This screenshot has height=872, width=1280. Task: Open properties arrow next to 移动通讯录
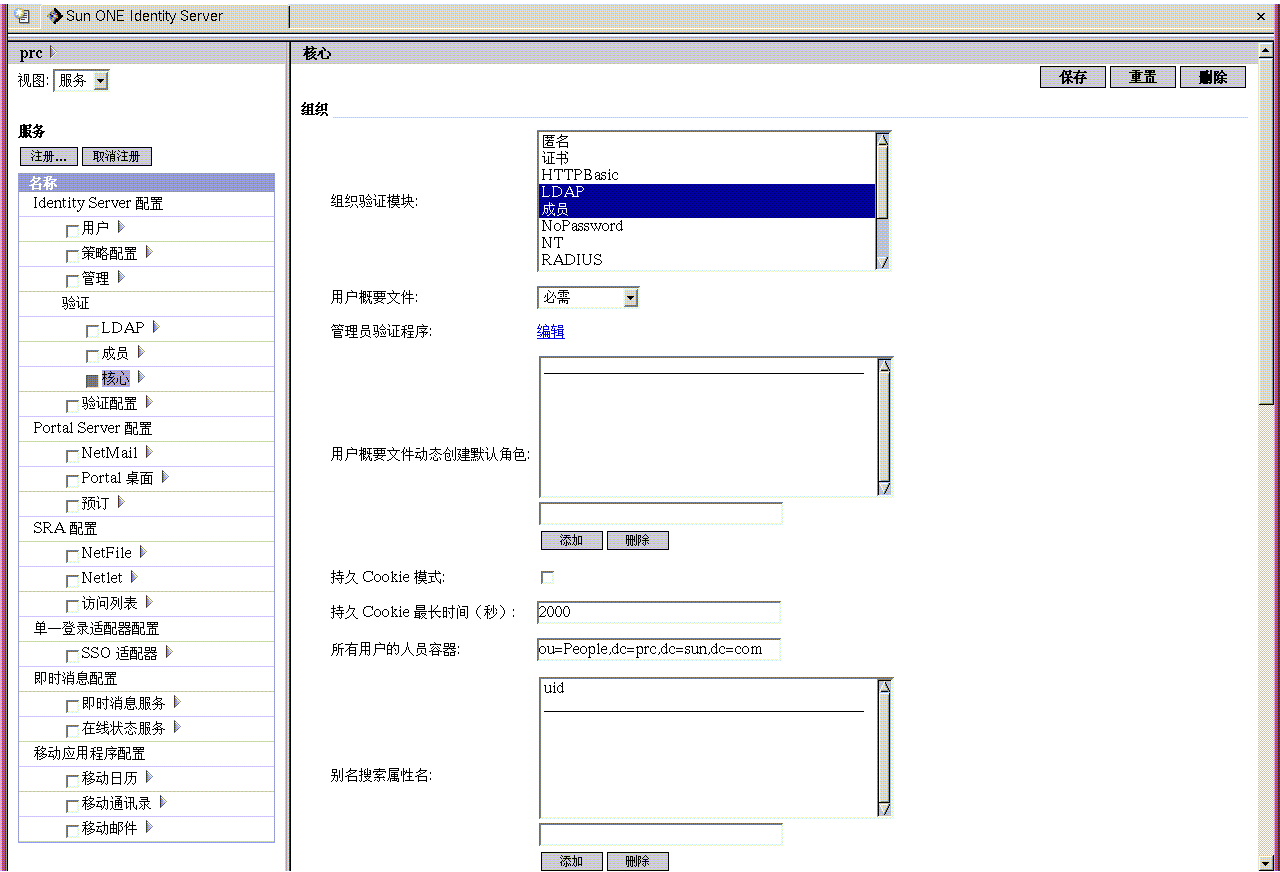coord(163,802)
